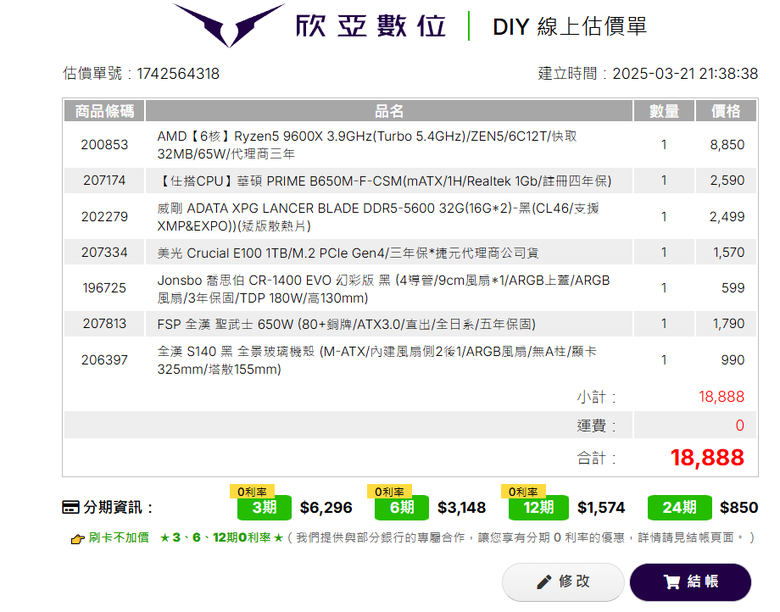Click the AMD Ryzen5 9600X product name
The height and width of the screenshot is (612, 780).
pos(367,145)
